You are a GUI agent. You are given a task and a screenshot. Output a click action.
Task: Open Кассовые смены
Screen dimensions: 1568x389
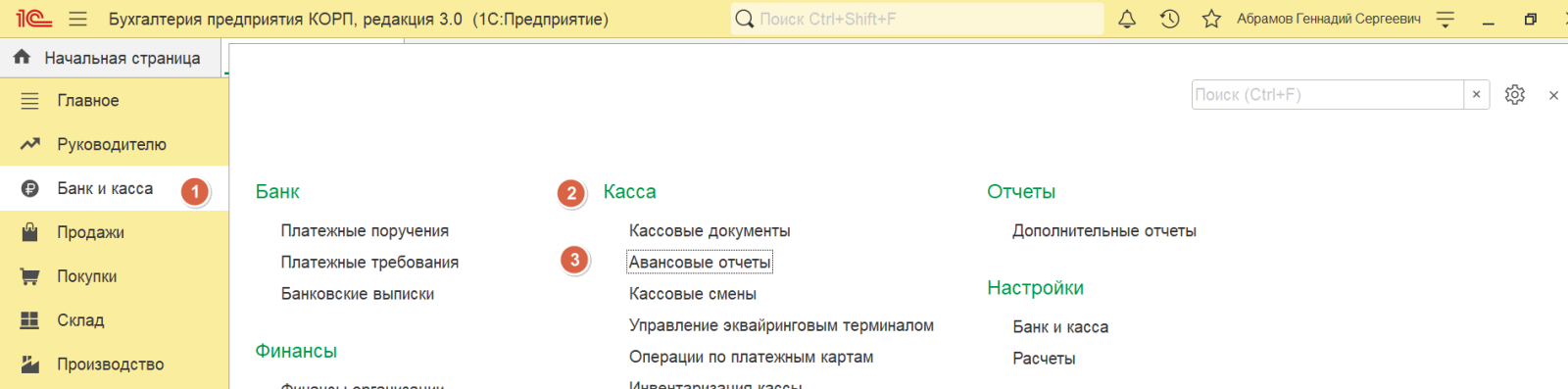pyautogui.click(x=693, y=293)
